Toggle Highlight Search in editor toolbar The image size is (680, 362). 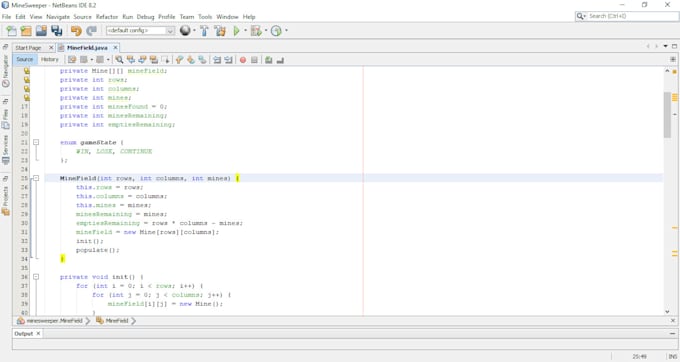point(154,60)
